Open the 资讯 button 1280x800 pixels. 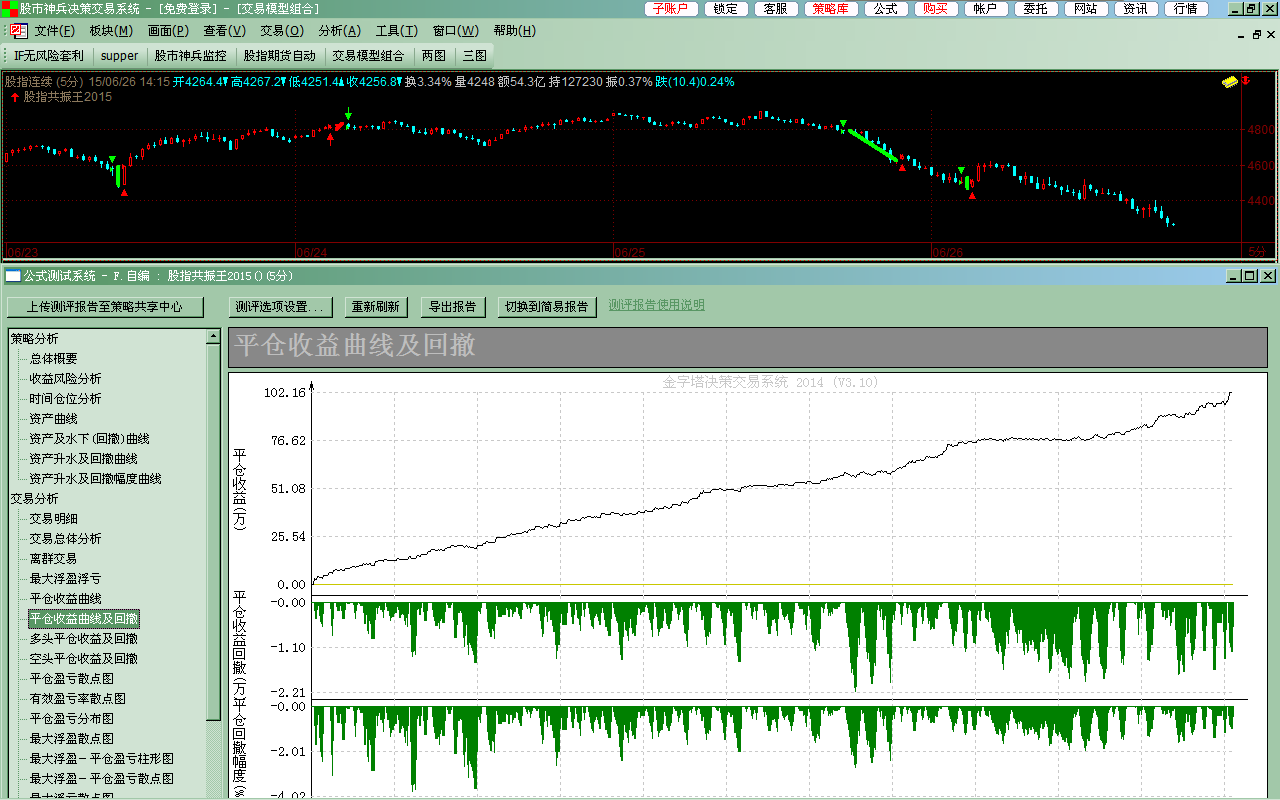pos(1135,9)
